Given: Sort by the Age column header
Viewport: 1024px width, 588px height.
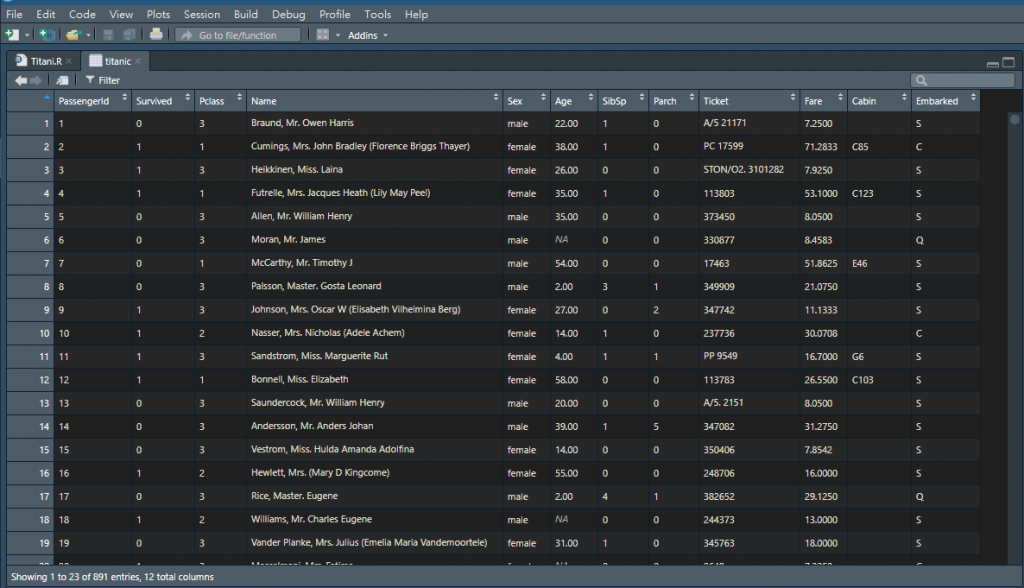Looking at the screenshot, I should (x=573, y=101).
